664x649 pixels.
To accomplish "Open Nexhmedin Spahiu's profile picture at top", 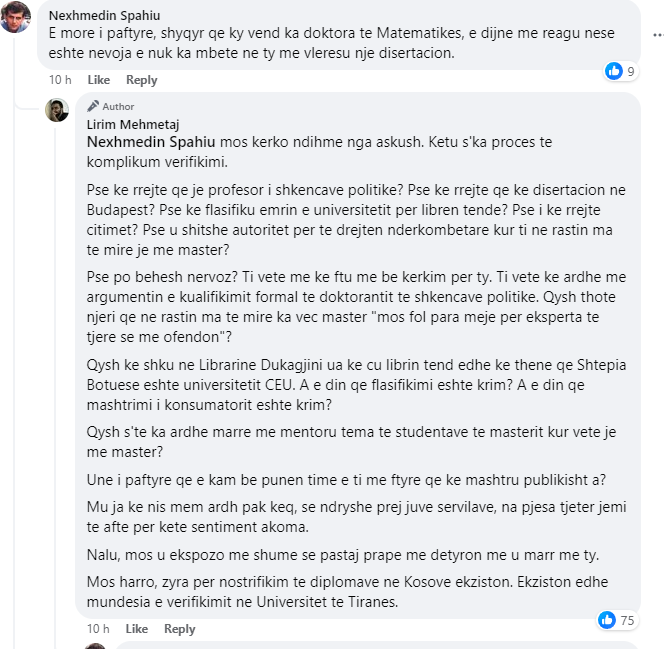I will coord(16,17).
